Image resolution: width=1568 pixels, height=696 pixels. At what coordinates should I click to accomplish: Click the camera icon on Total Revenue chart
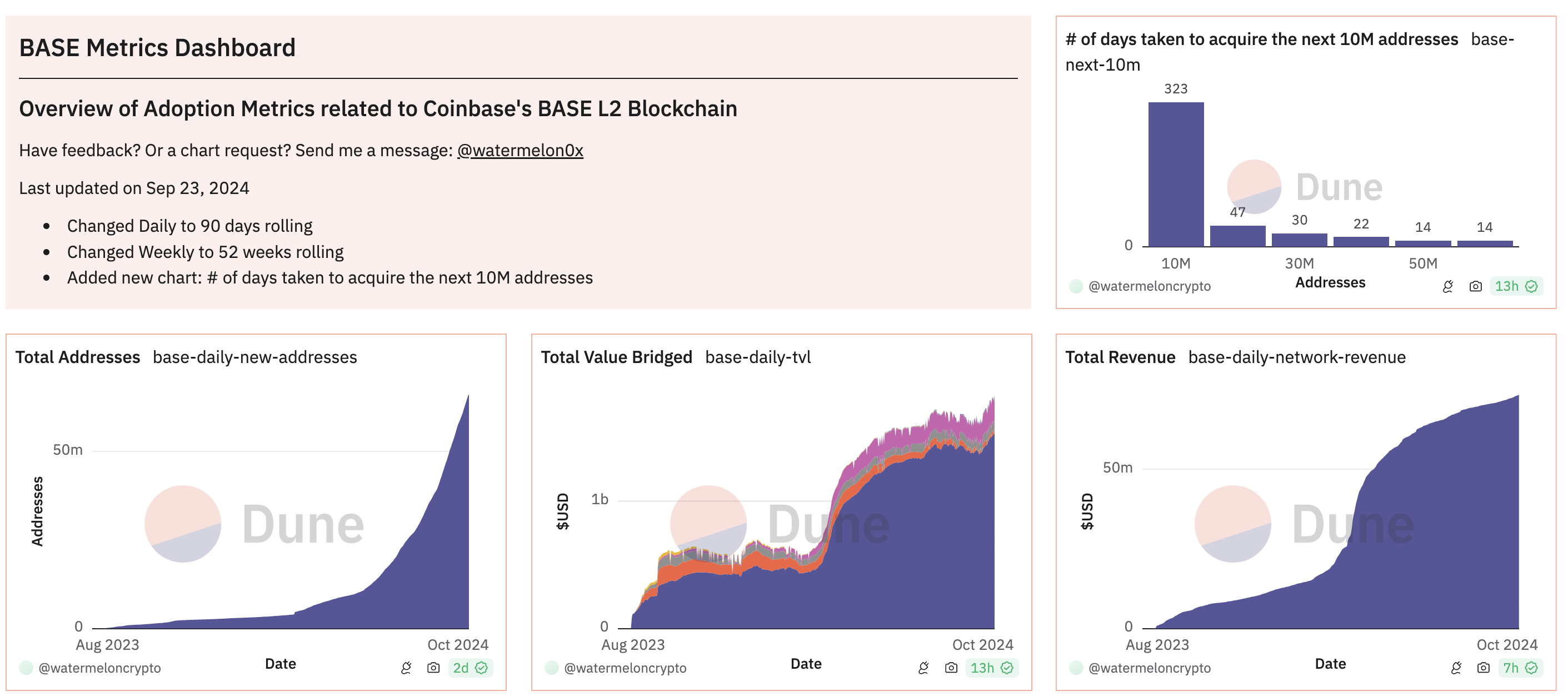pos(1484,668)
